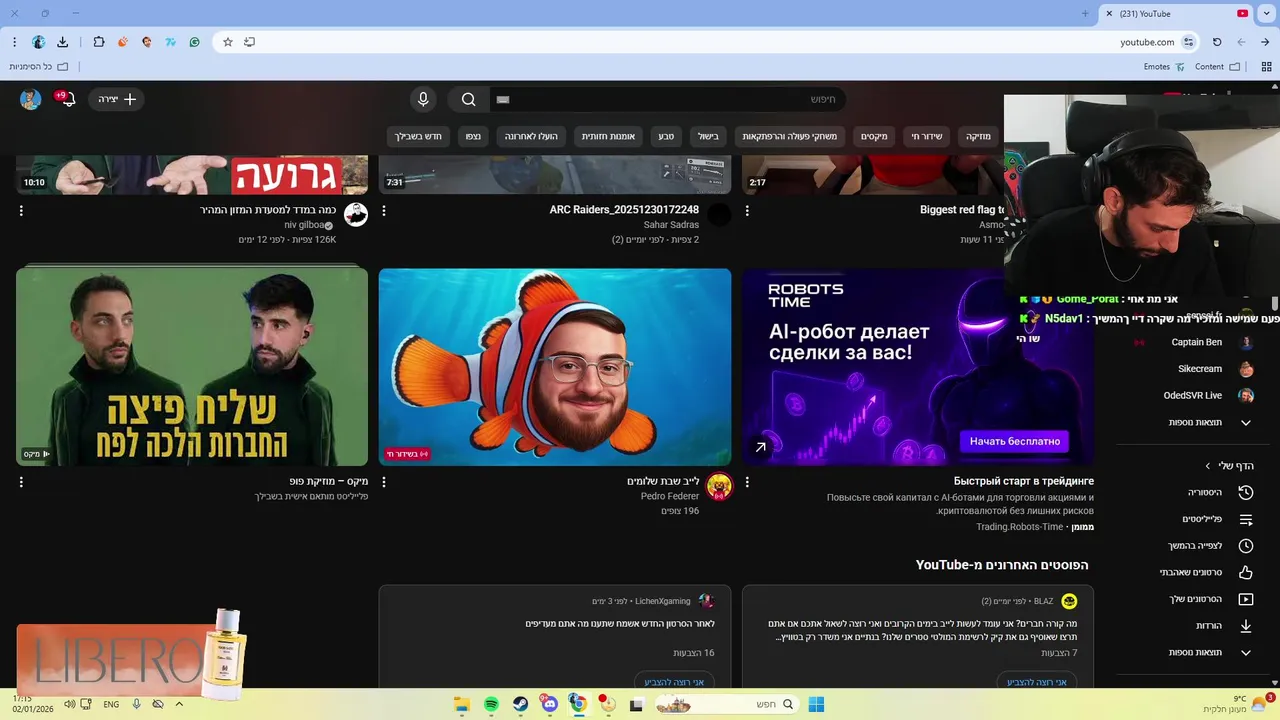
Task: Vote on the BLAZ poll post
Action: tap(1036, 682)
